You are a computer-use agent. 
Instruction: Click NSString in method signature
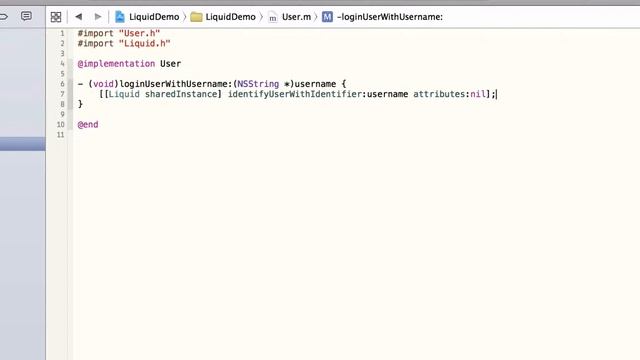pyautogui.click(x=258, y=84)
